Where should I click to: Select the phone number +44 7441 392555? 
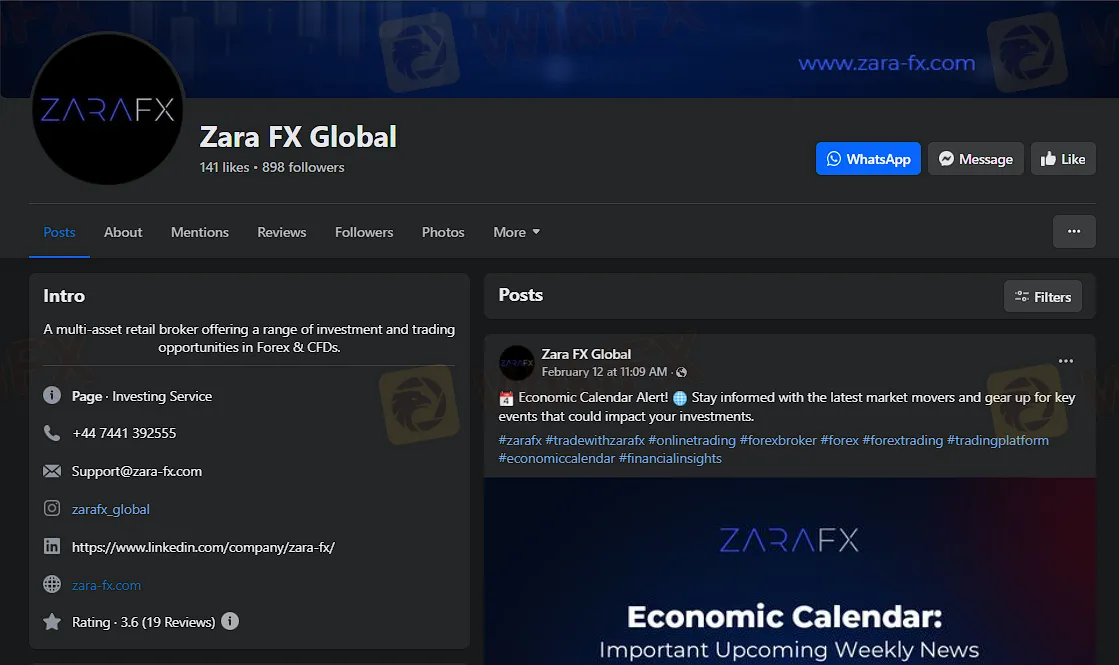tap(124, 433)
